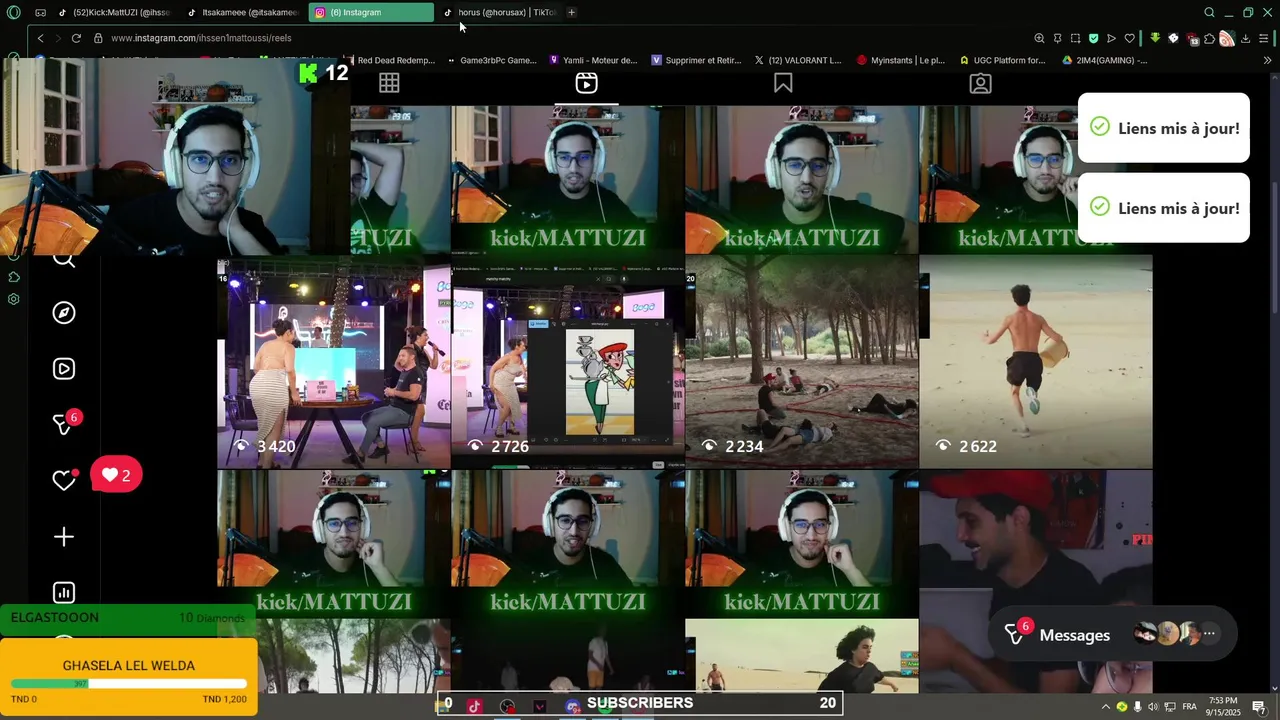1280x720 pixels.
Task: Switch to the Reels tab icon
Action: click(586, 83)
